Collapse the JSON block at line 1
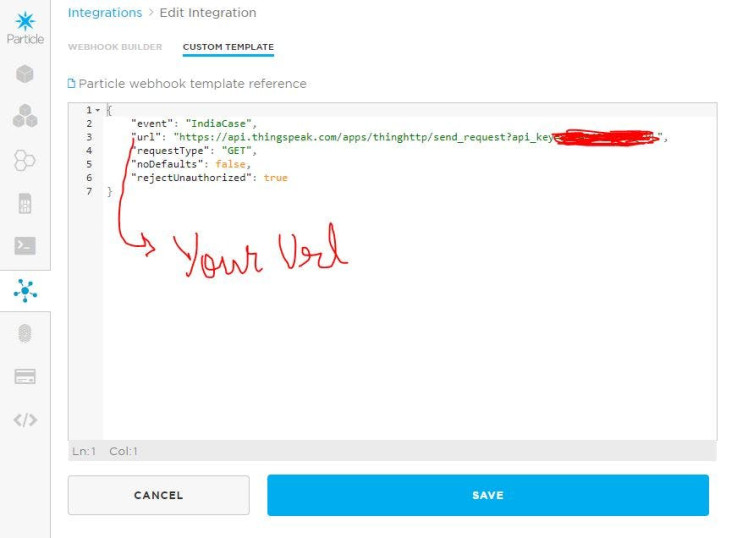This screenshot has width=748, height=538. [x=98, y=110]
